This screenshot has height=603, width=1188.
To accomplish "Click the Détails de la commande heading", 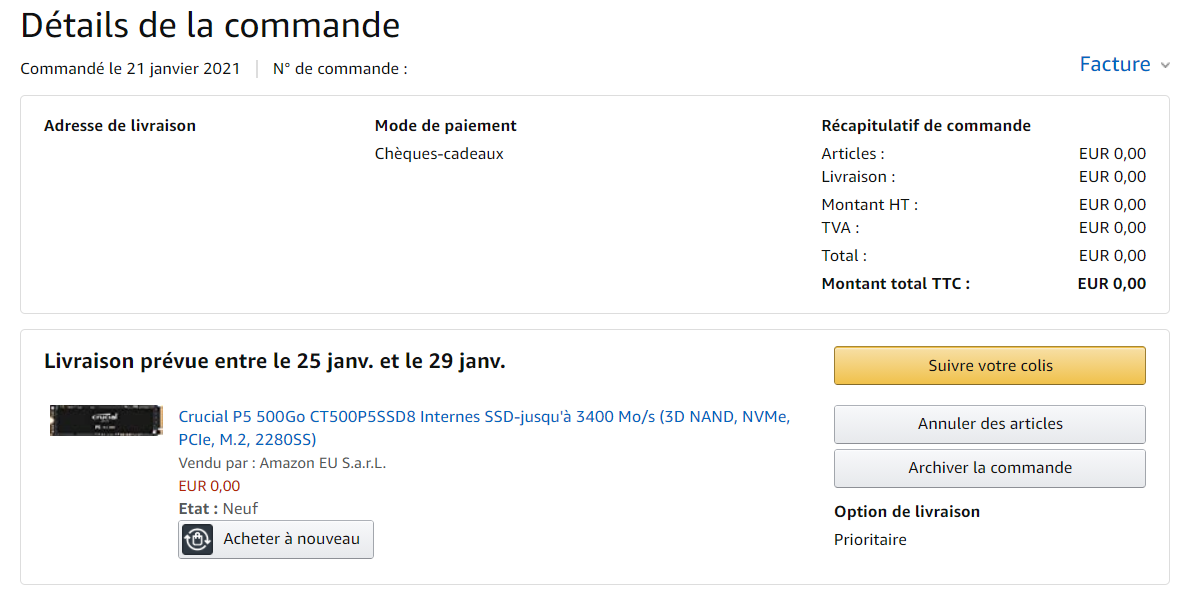I will pos(210,25).
